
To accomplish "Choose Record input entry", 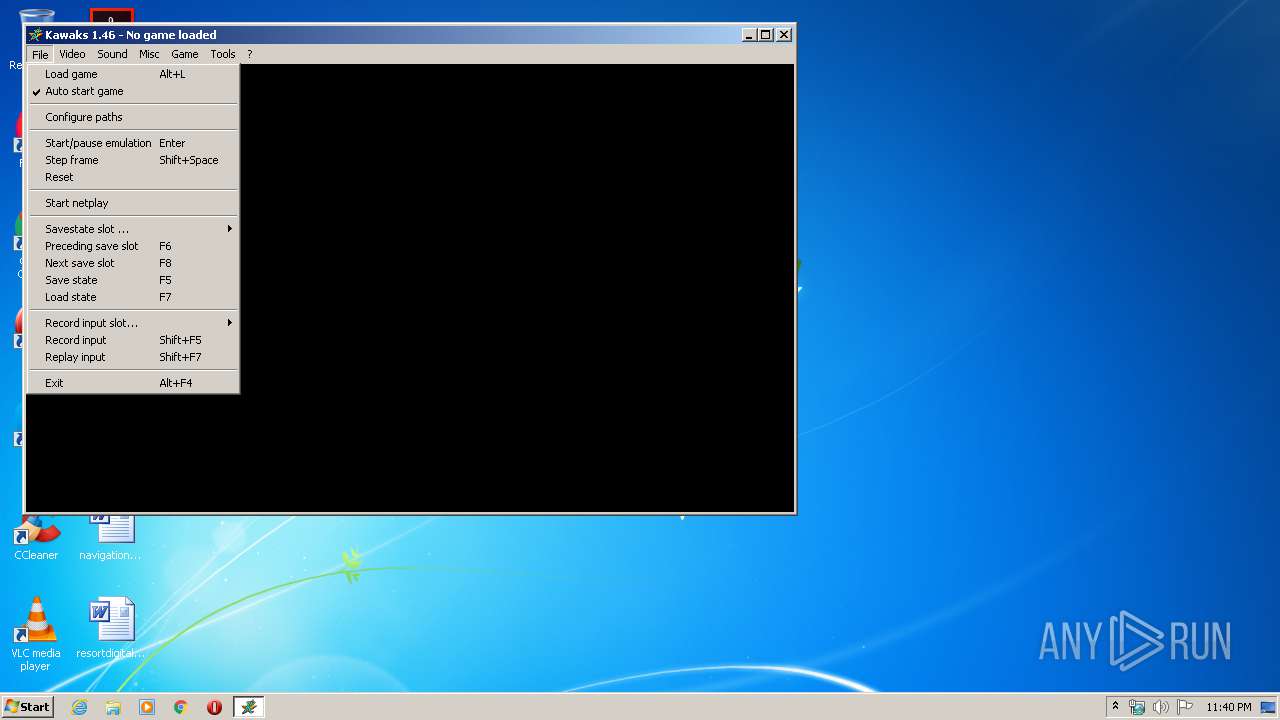I will pyautogui.click(x=132, y=340).
